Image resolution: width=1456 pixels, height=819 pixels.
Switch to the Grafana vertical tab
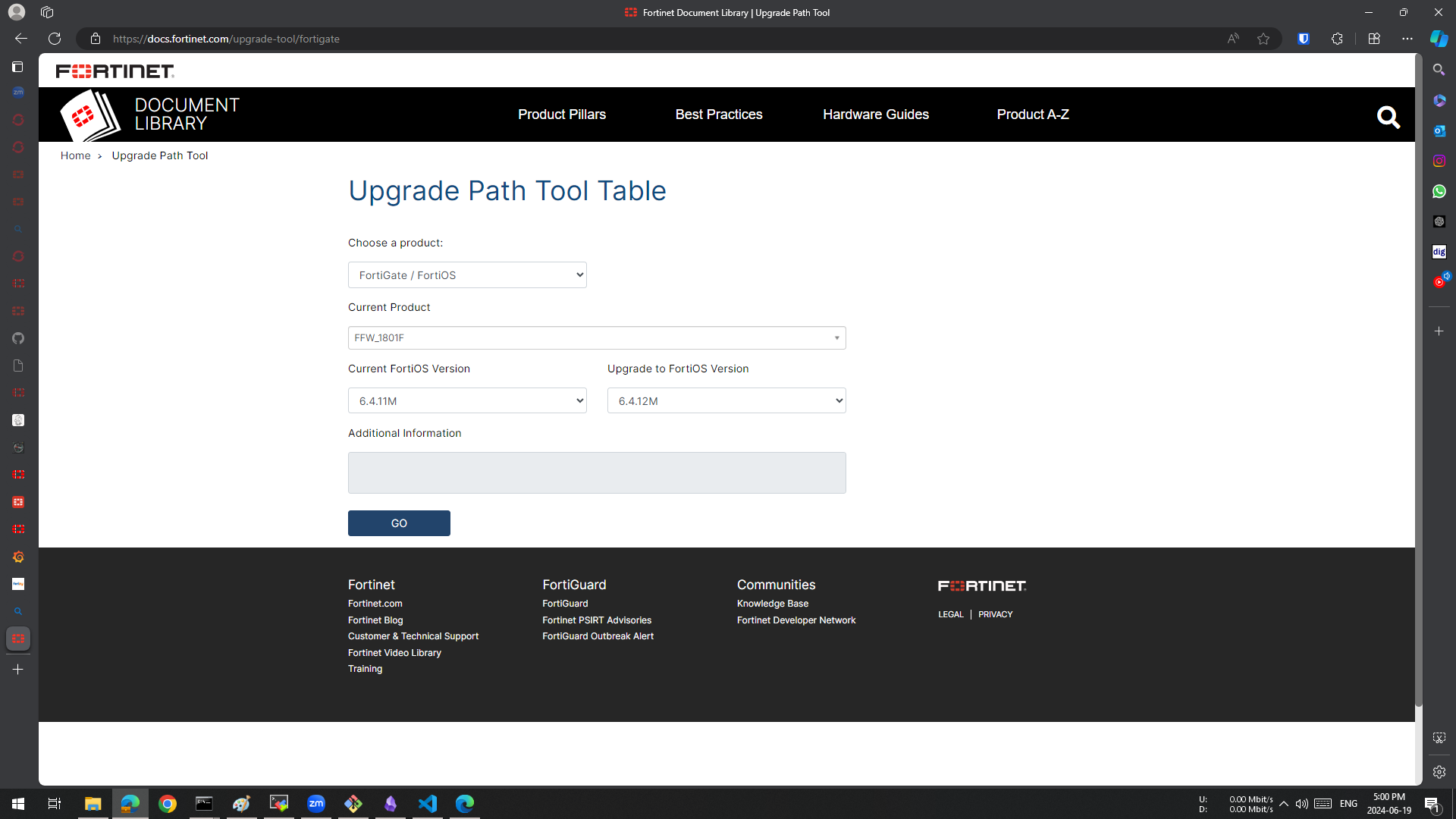pos(18,557)
